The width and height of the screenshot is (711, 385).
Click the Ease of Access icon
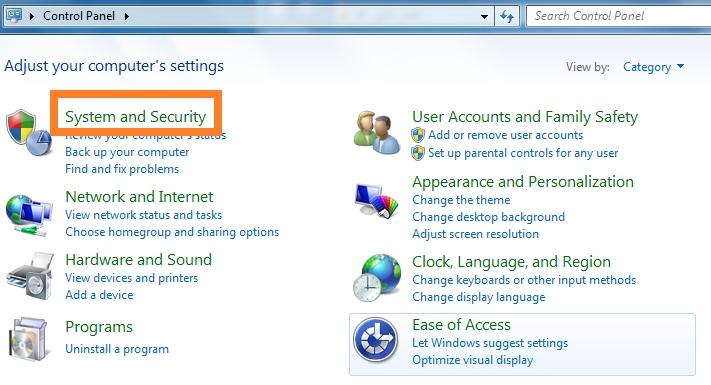(375, 339)
